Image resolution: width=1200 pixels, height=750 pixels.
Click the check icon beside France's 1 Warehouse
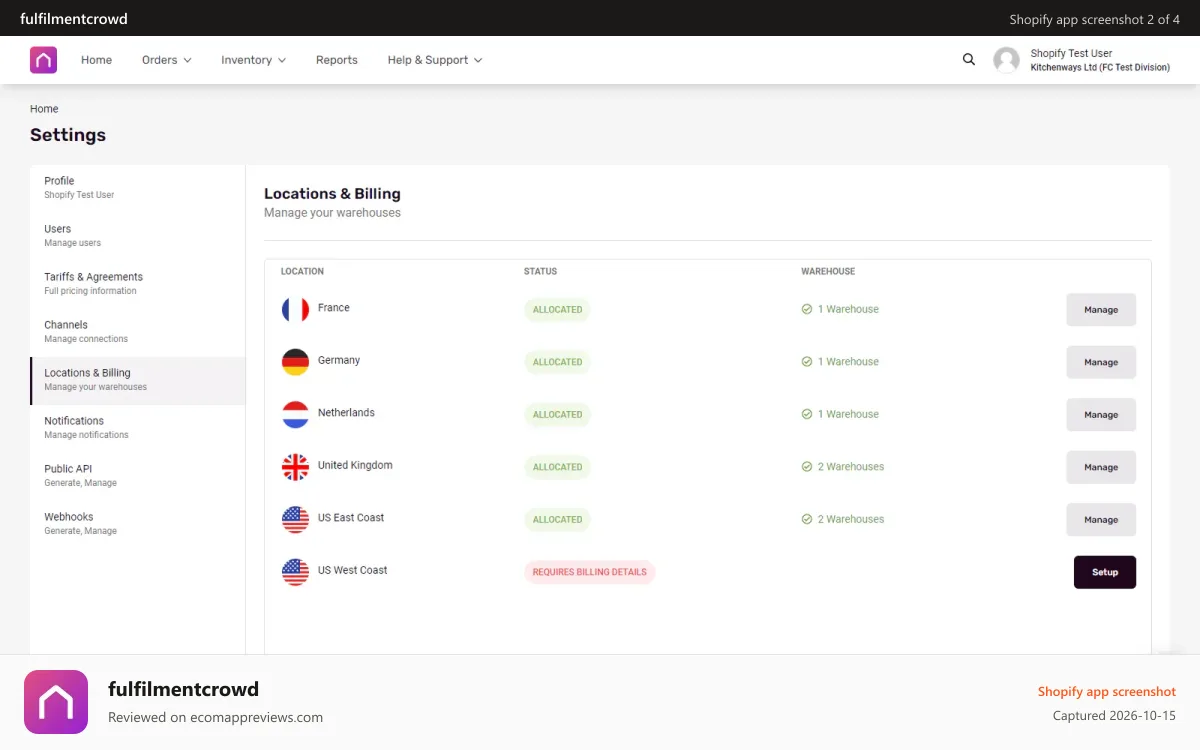(x=806, y=309)
